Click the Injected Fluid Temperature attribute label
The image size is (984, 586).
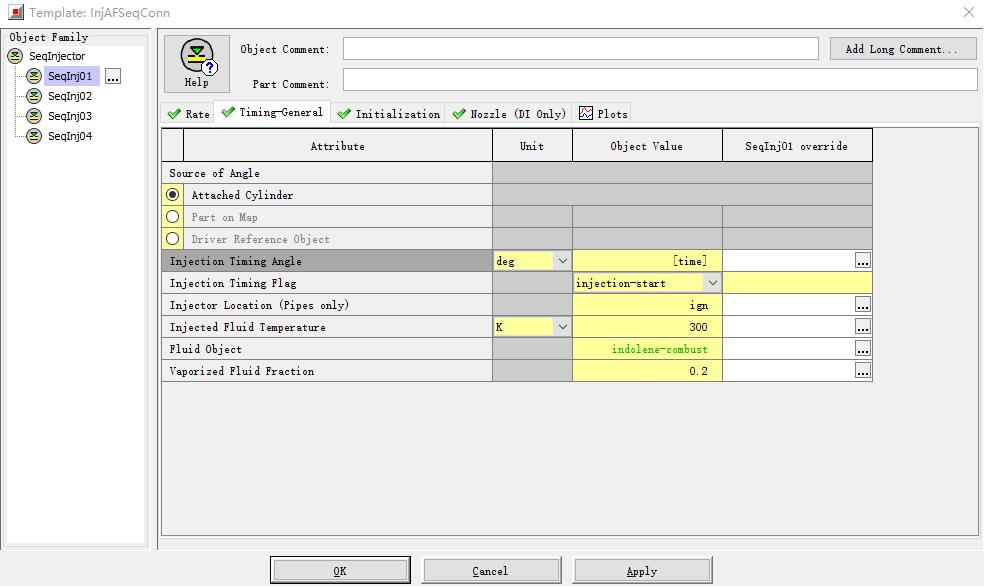point(247,327)
